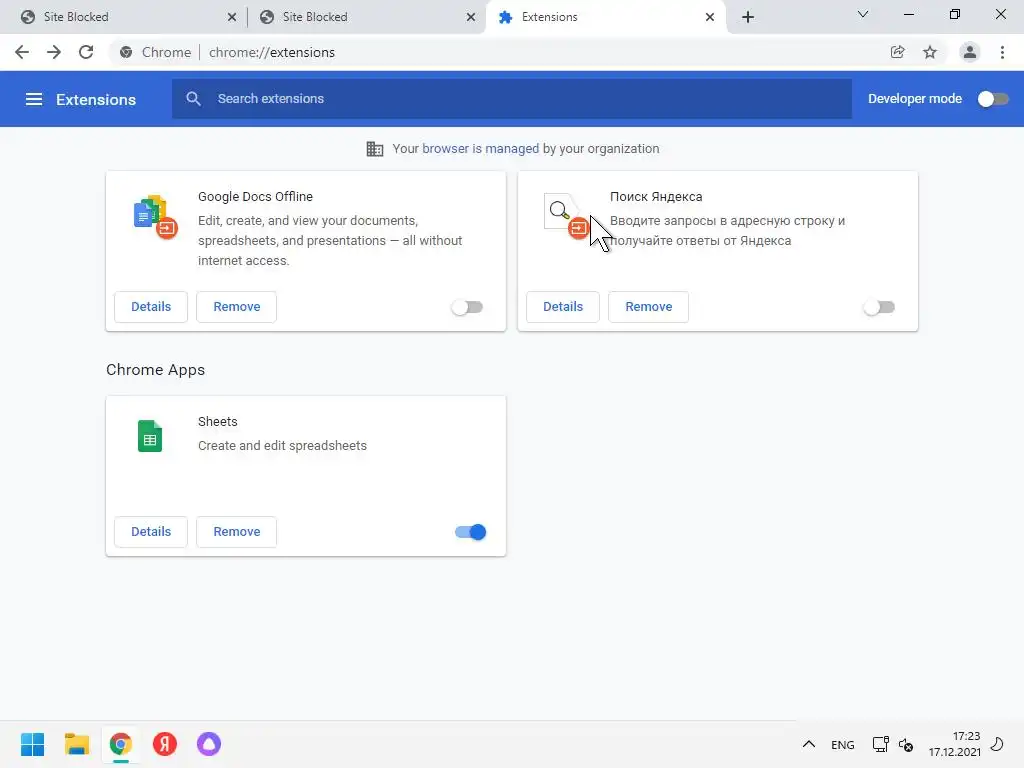Focus the Search extensions field
Viewport: 1024px width, 768px height.
point(512,99)
